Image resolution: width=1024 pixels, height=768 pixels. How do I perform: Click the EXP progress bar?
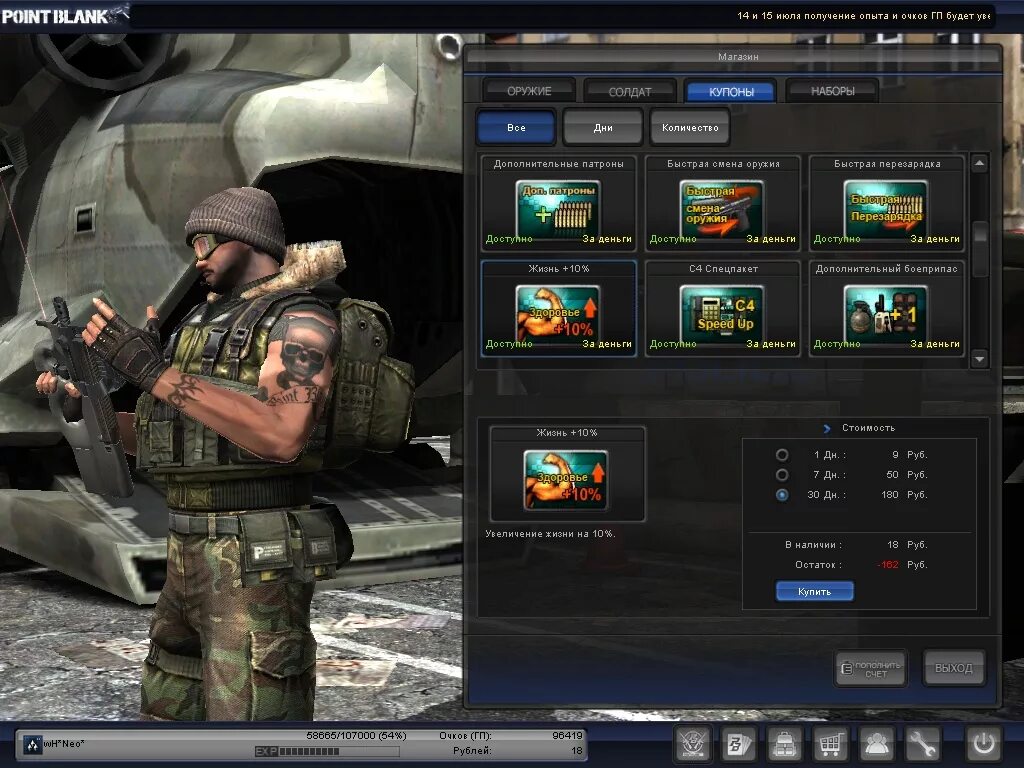point(327,752)
